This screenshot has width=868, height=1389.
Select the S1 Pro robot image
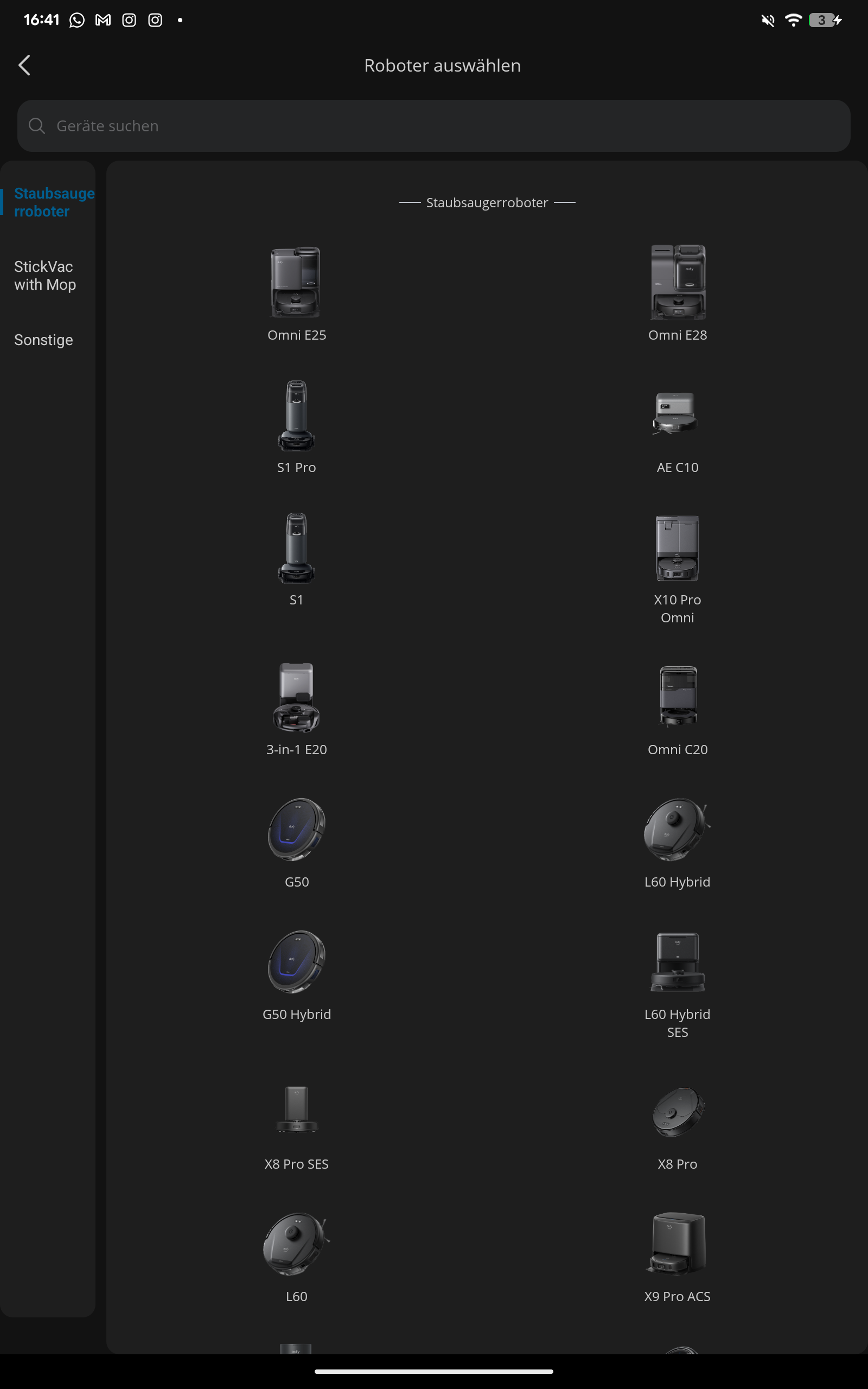point(296,416)
